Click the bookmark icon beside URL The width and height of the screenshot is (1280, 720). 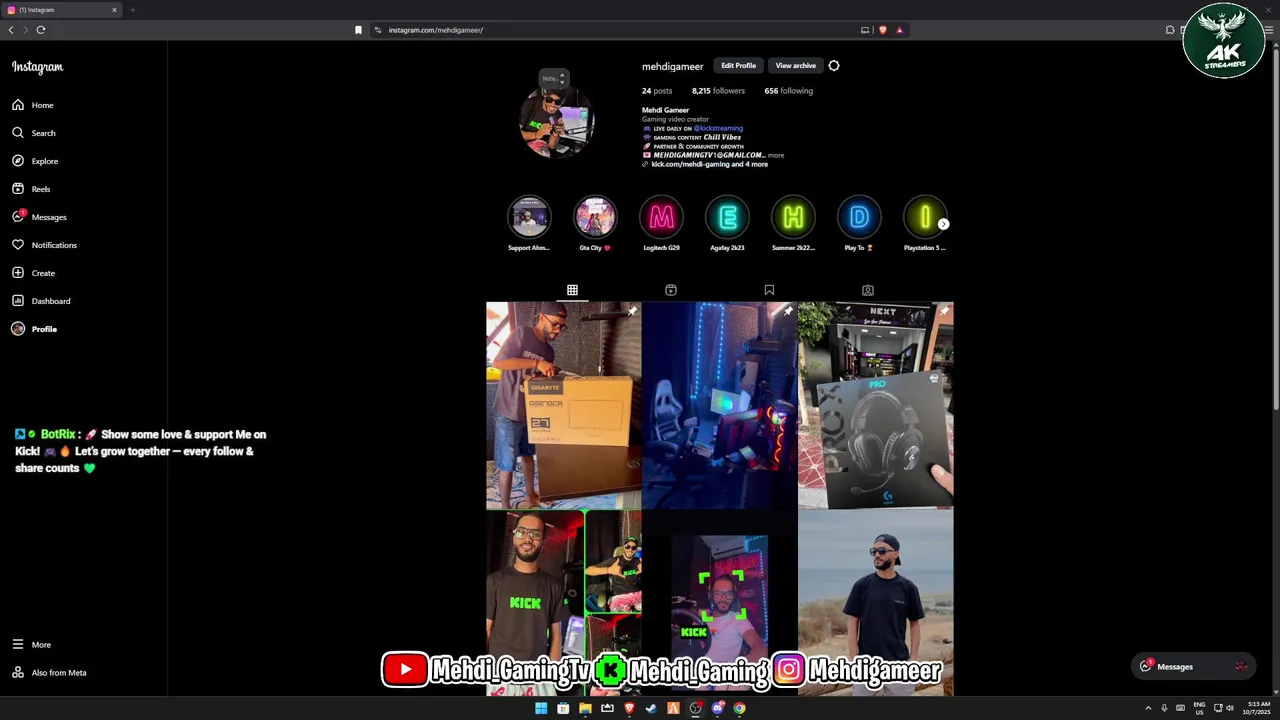pos(358,30)
